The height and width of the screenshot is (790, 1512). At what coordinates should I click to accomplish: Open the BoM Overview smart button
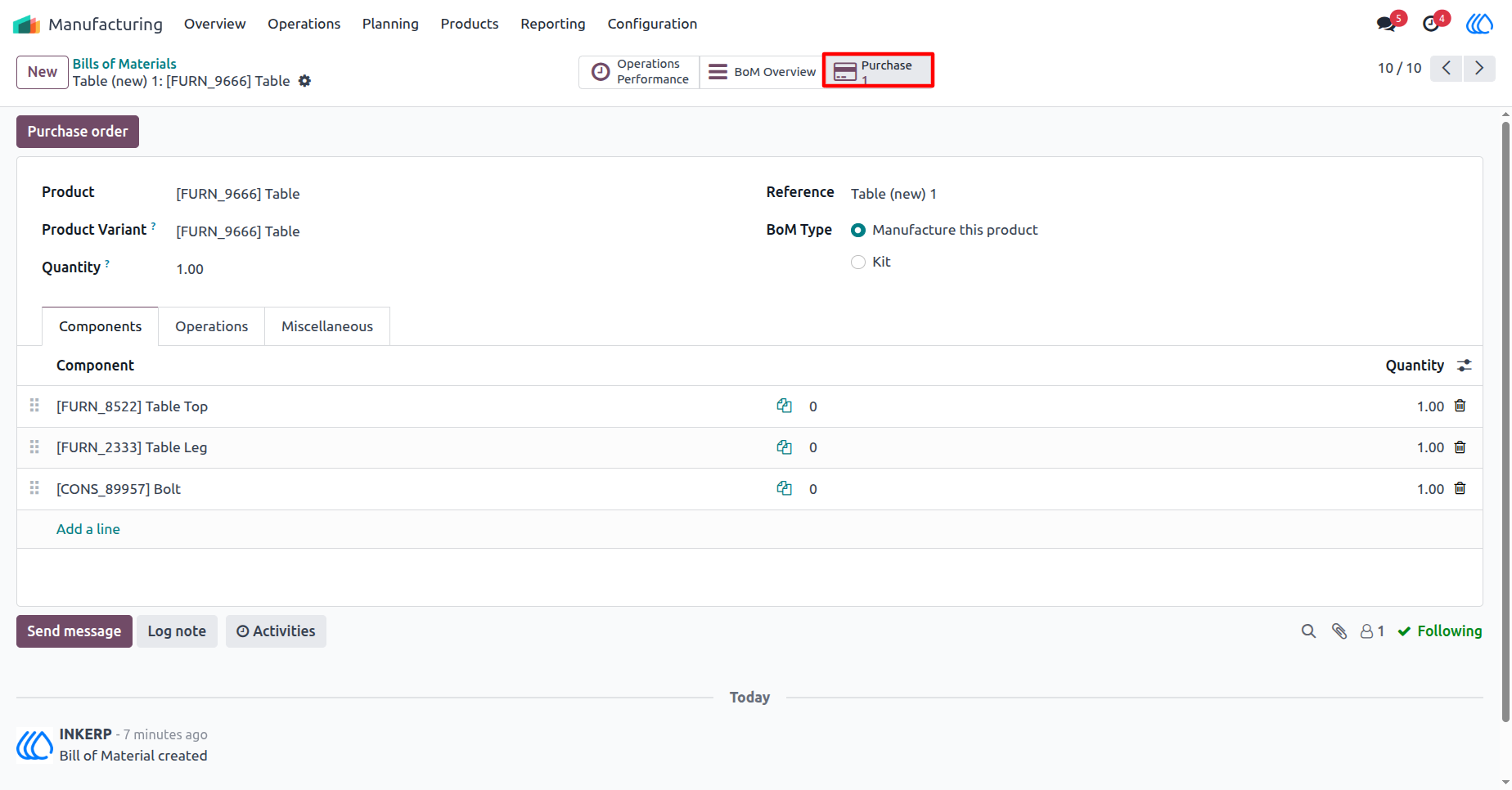(x=761, y=72)
